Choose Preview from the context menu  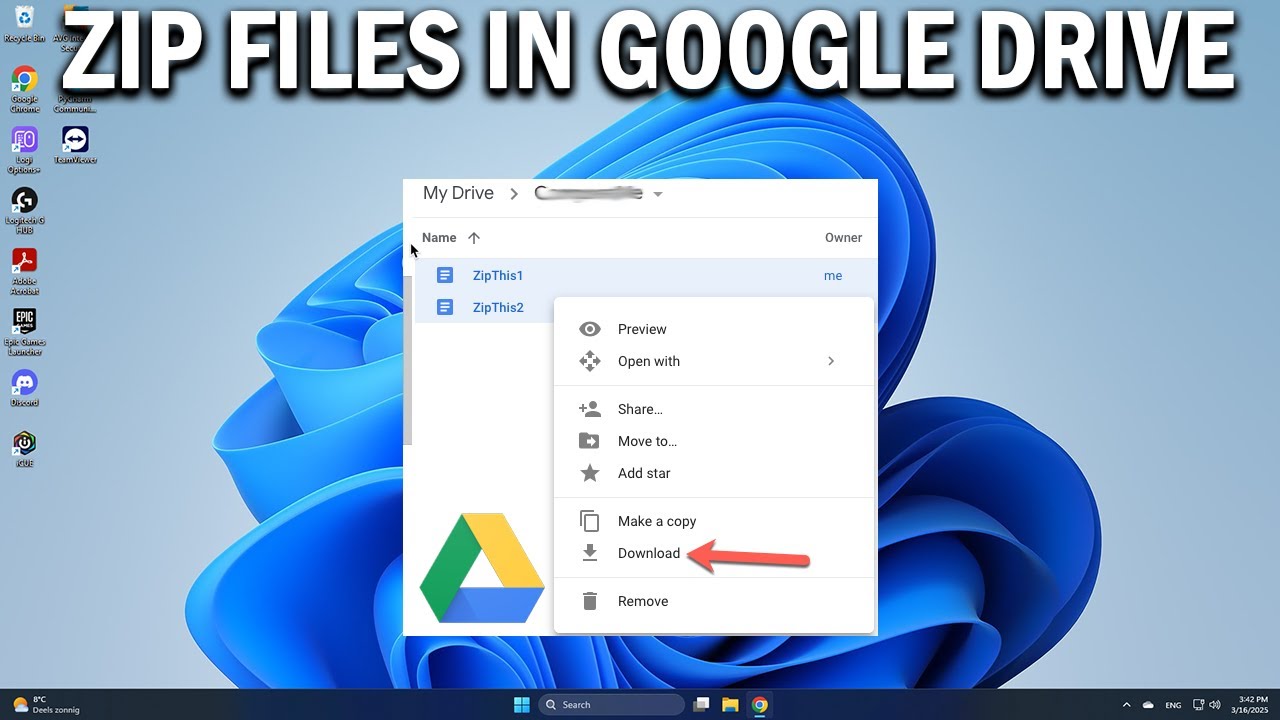[714, 329]
